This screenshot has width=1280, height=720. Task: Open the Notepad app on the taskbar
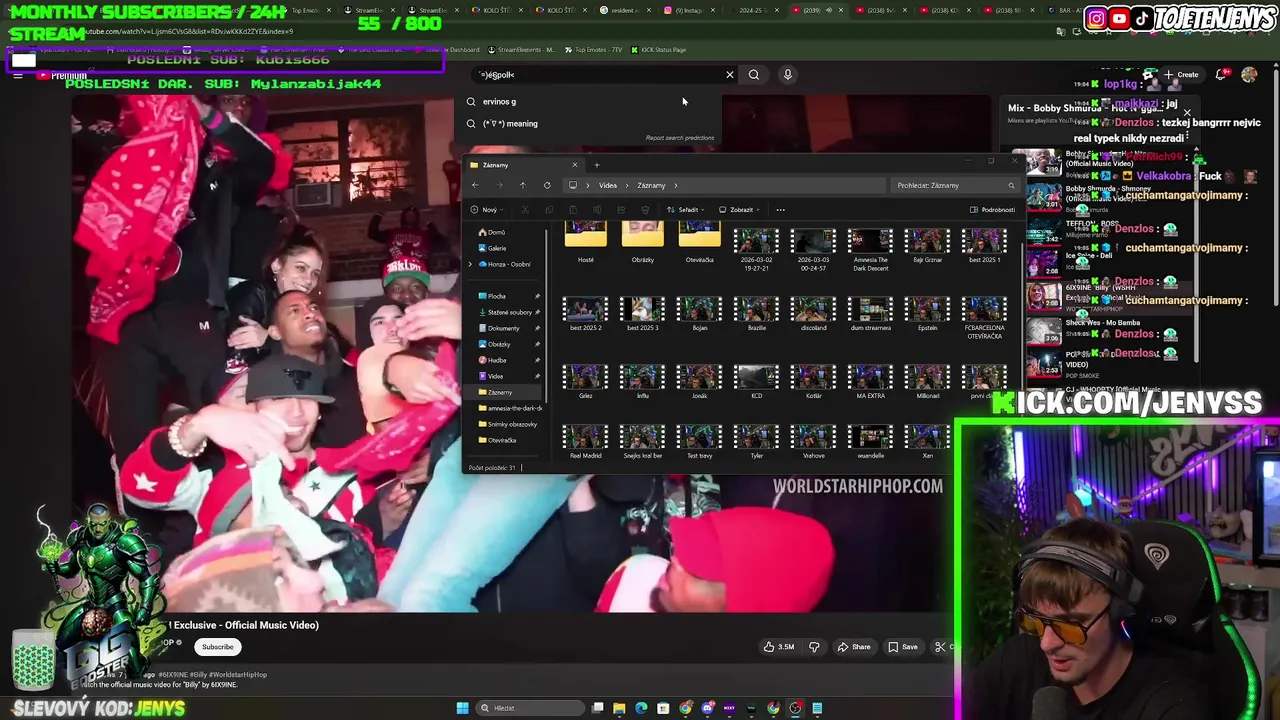[x=817, y=708]
